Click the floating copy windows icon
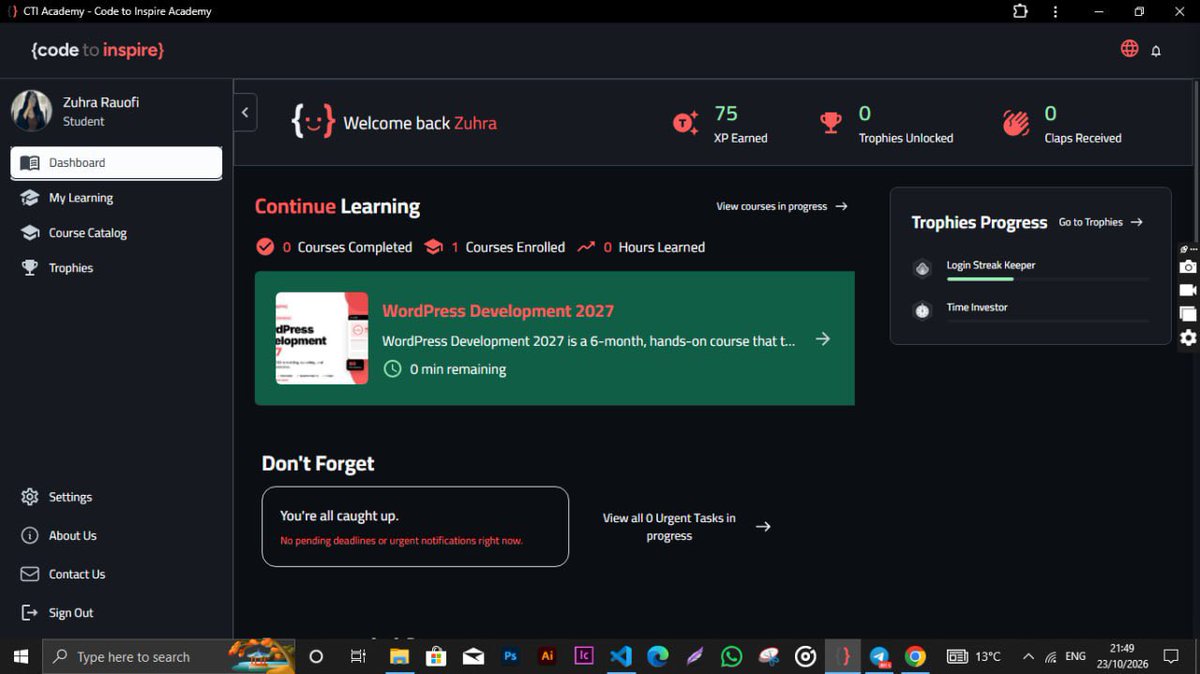 (1188, 313)
